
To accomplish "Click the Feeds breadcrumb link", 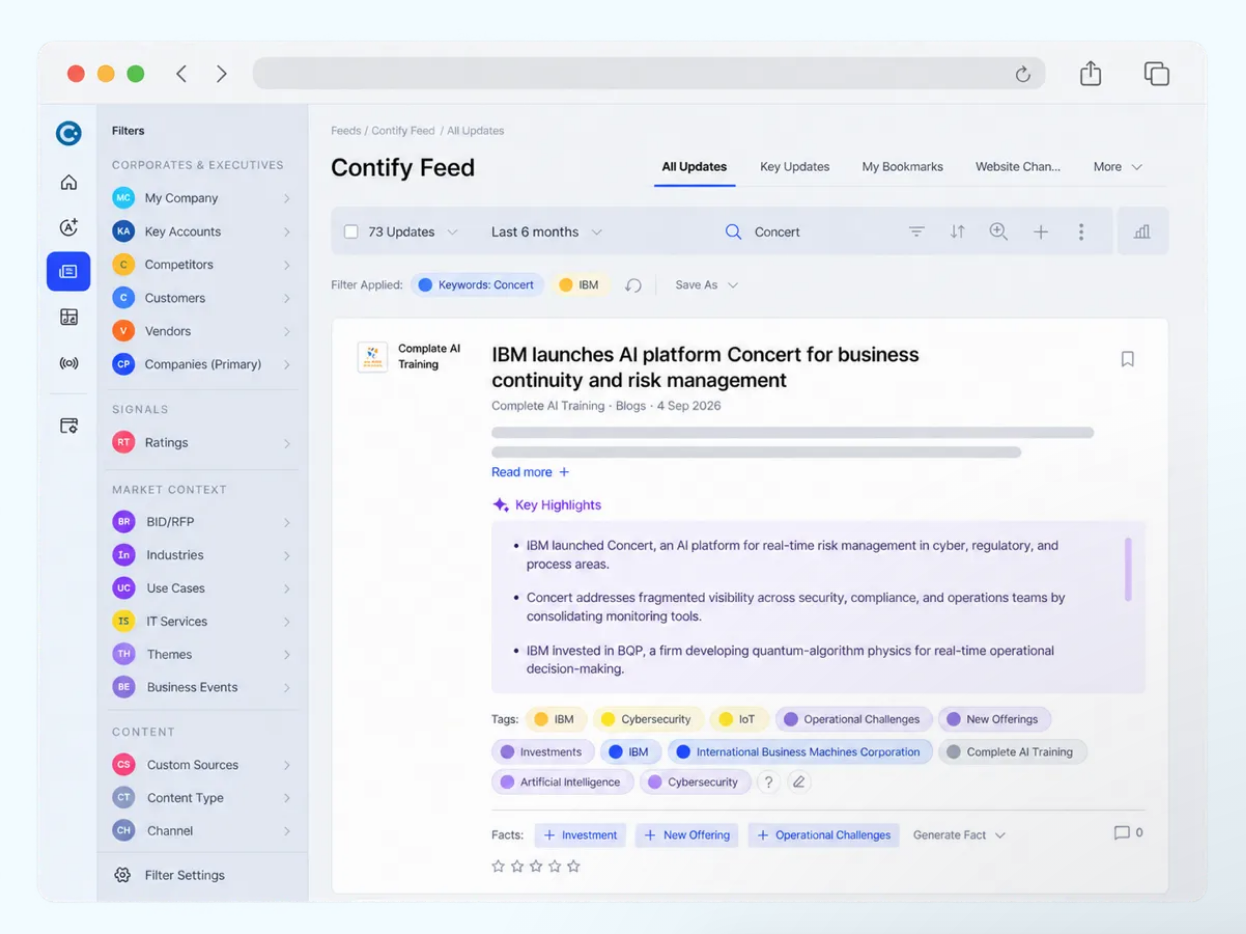I will (x=346, y=131).
